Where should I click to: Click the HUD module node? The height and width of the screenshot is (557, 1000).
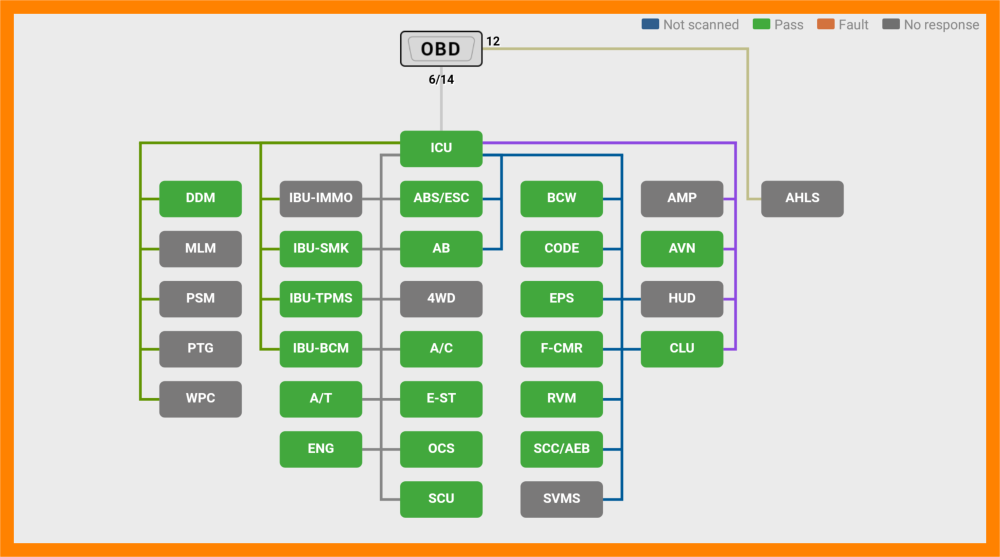pyautogui.click(x=682, y=299)
